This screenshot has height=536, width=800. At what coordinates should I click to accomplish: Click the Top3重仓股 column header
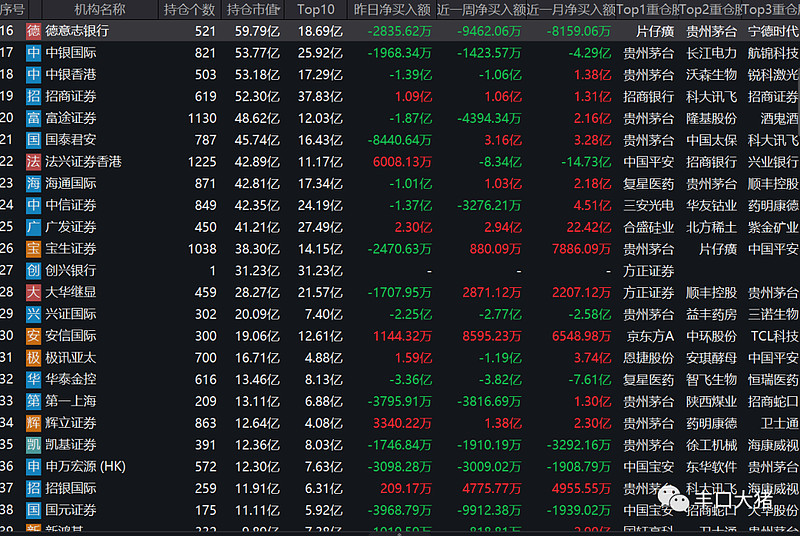(x=771, y=9)
